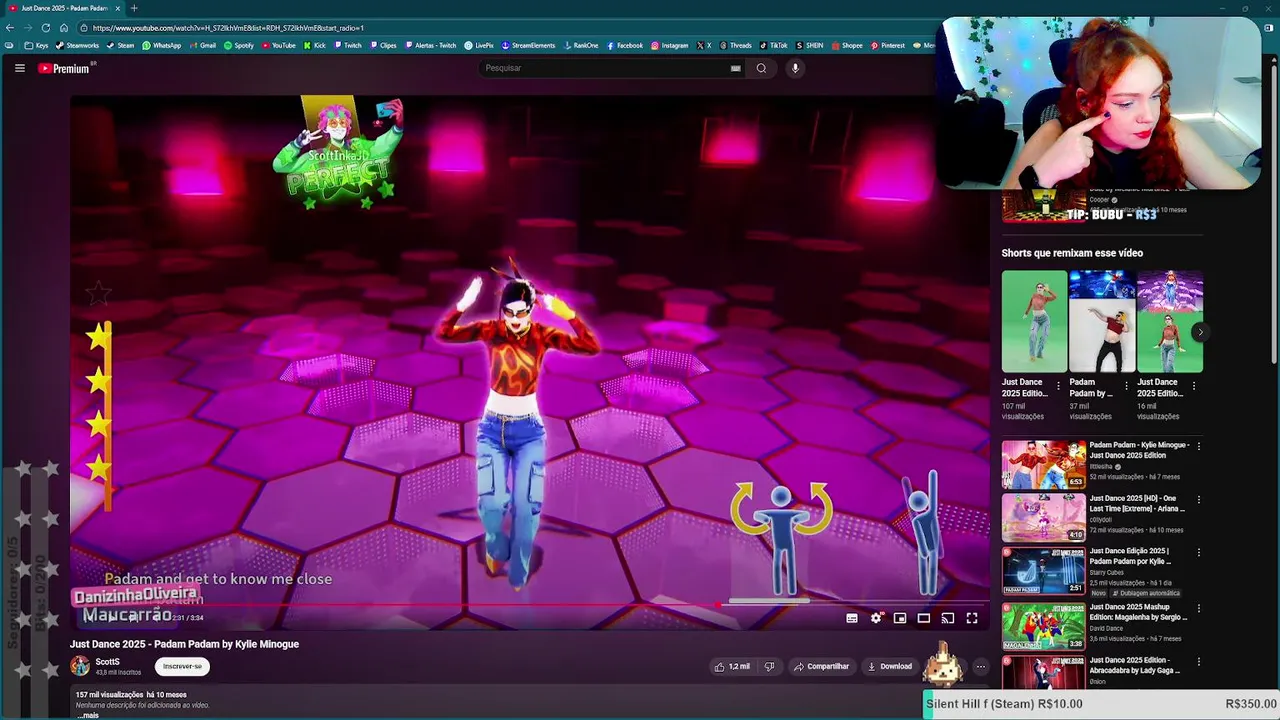Viewport: 1280px width, 720px height.
Task: Open options for One Last Time video
Action: (x=1199, y=499)
